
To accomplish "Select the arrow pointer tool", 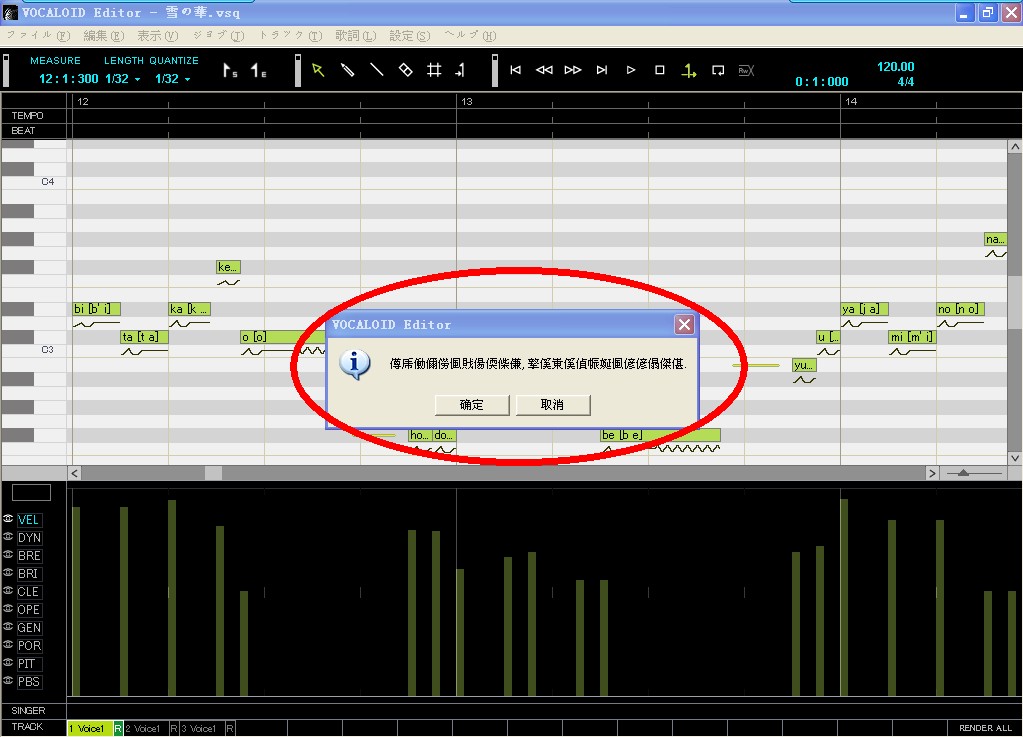I will coord(318,70).
